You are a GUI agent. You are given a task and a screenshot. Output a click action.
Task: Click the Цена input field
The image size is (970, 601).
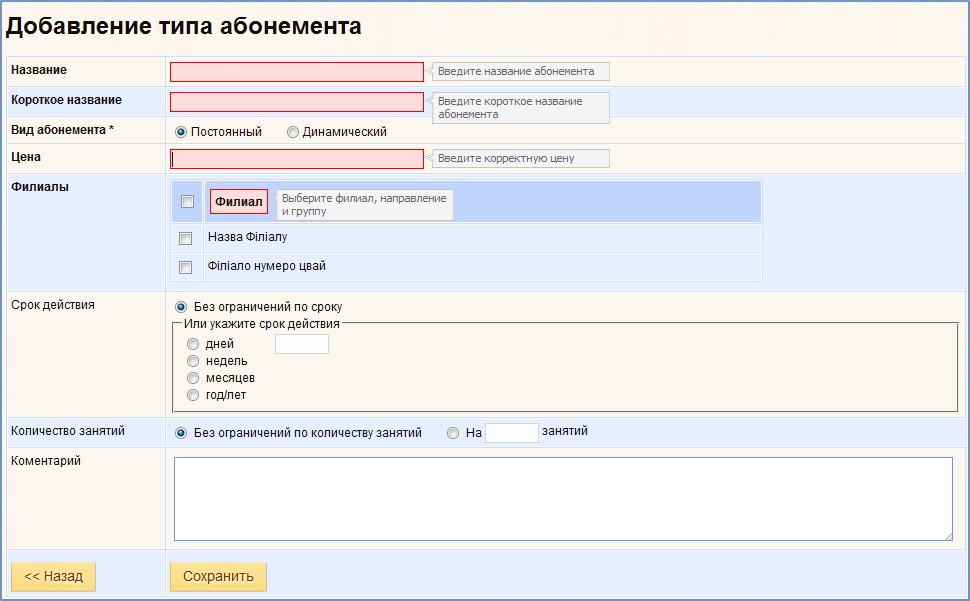(297, 159)
